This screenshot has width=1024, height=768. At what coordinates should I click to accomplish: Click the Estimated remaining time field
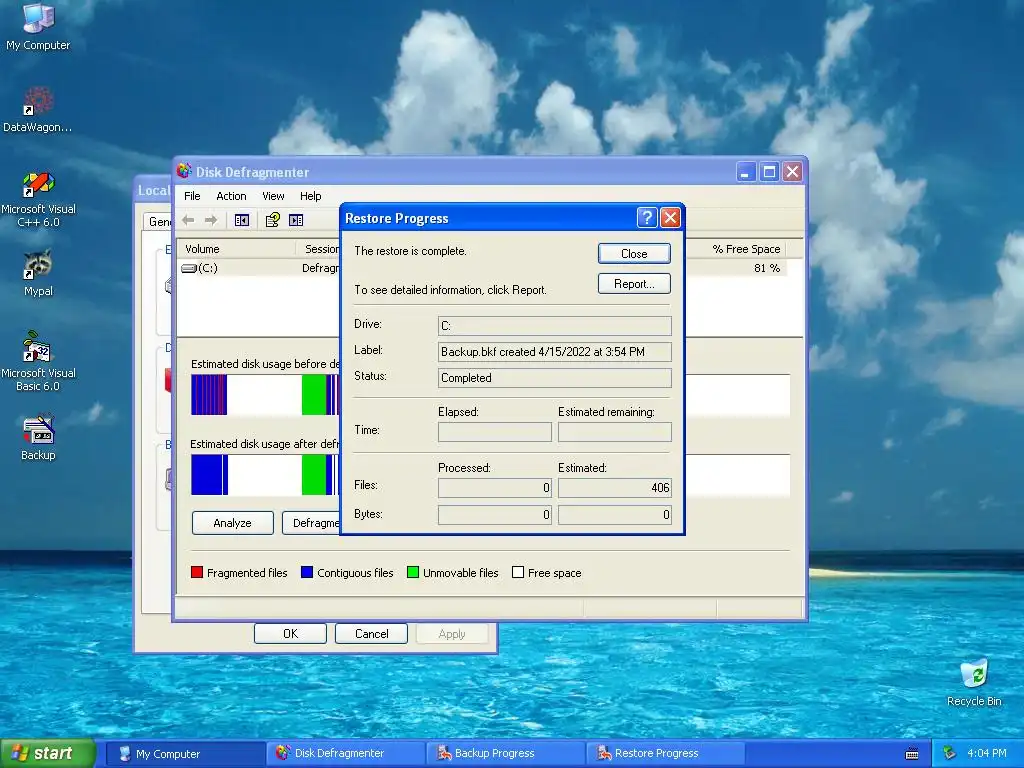[615, 432]
